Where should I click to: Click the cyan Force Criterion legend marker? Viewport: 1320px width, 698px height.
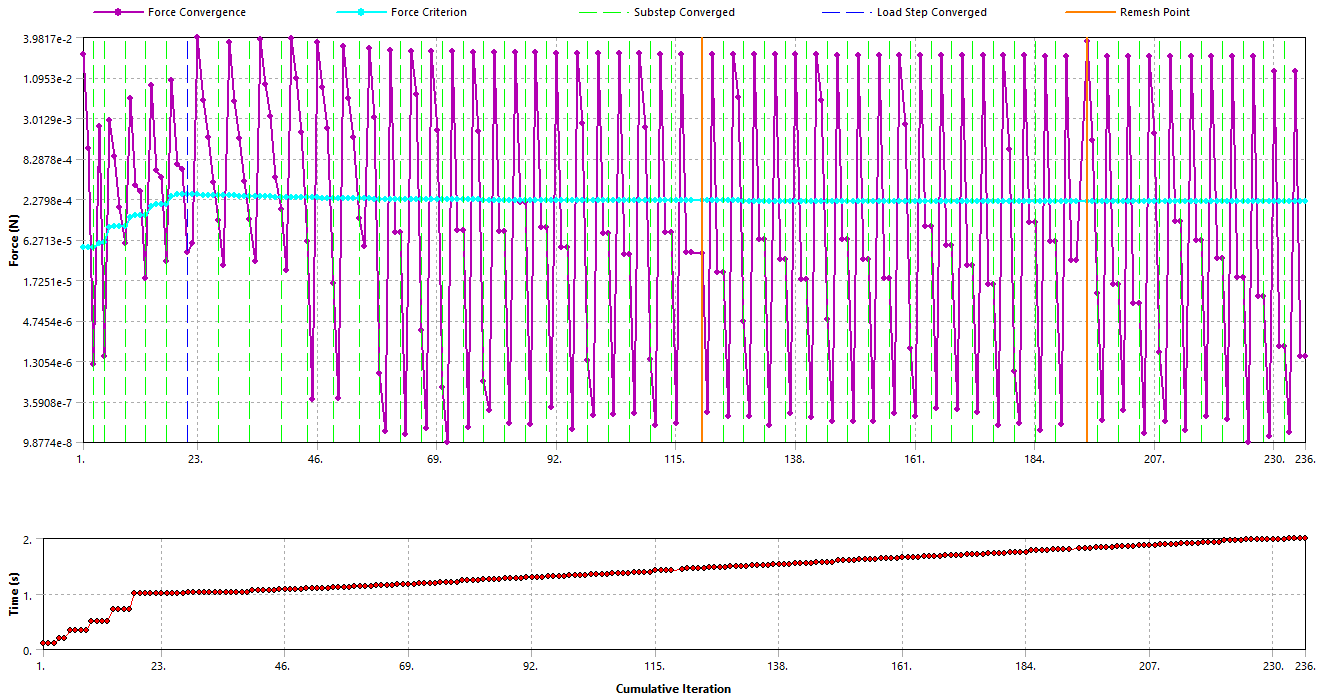(358, 13)
